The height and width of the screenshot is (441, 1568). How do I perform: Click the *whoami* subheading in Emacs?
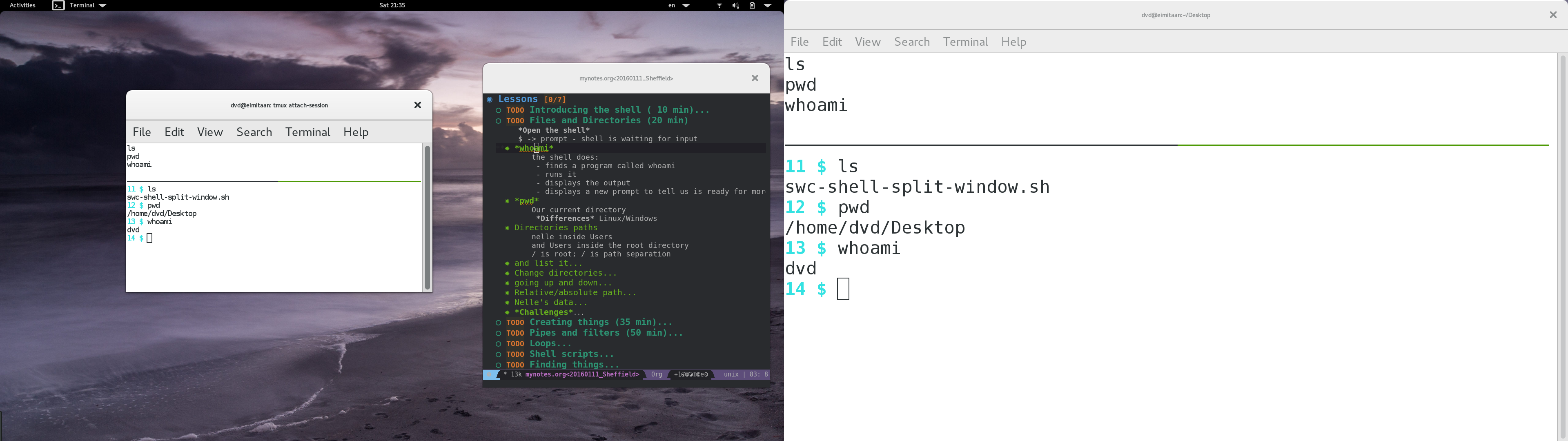(x=534, y=148)
